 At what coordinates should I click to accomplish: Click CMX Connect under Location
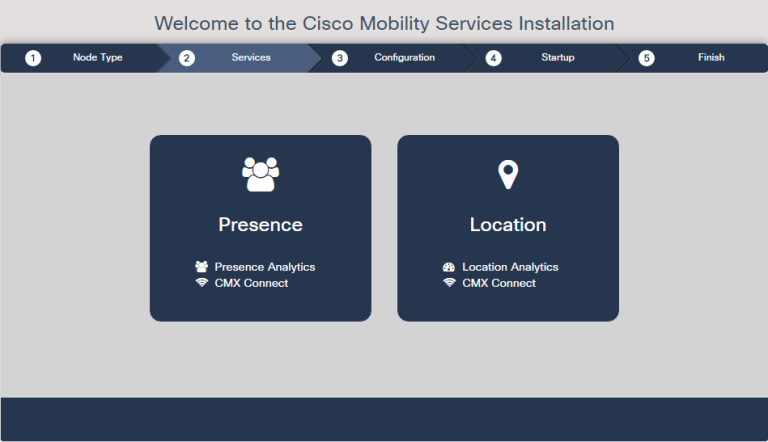click(499, 283)
